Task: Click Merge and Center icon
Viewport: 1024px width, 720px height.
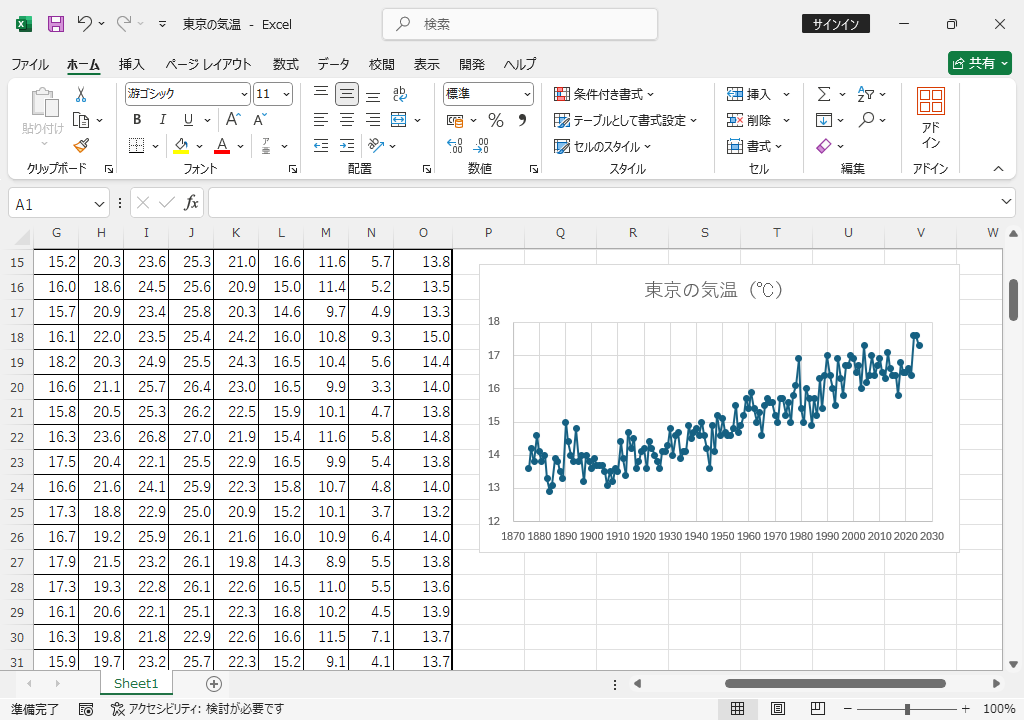Action: click(x=398, y=120)
